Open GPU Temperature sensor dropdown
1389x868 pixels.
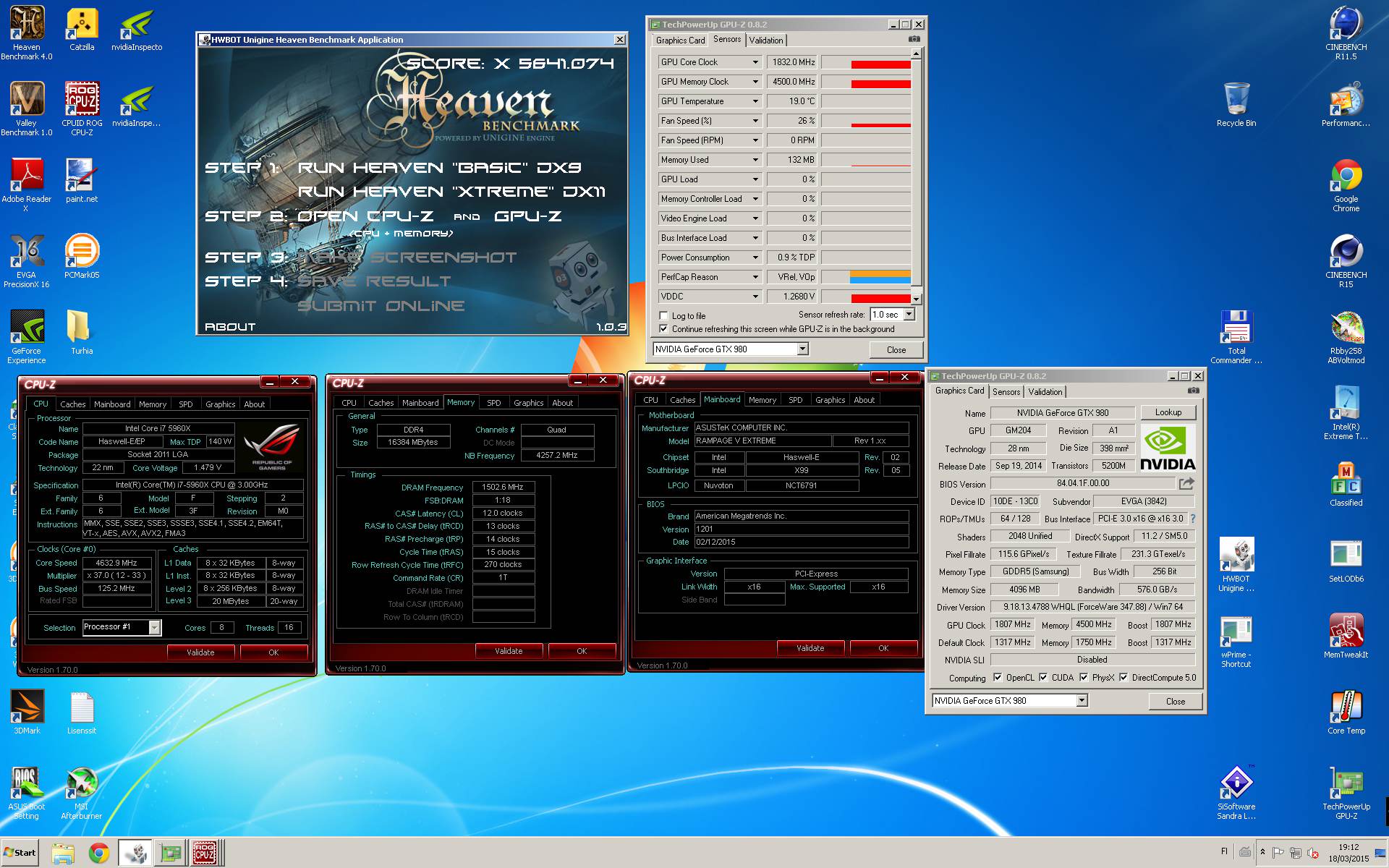(755, 101)
